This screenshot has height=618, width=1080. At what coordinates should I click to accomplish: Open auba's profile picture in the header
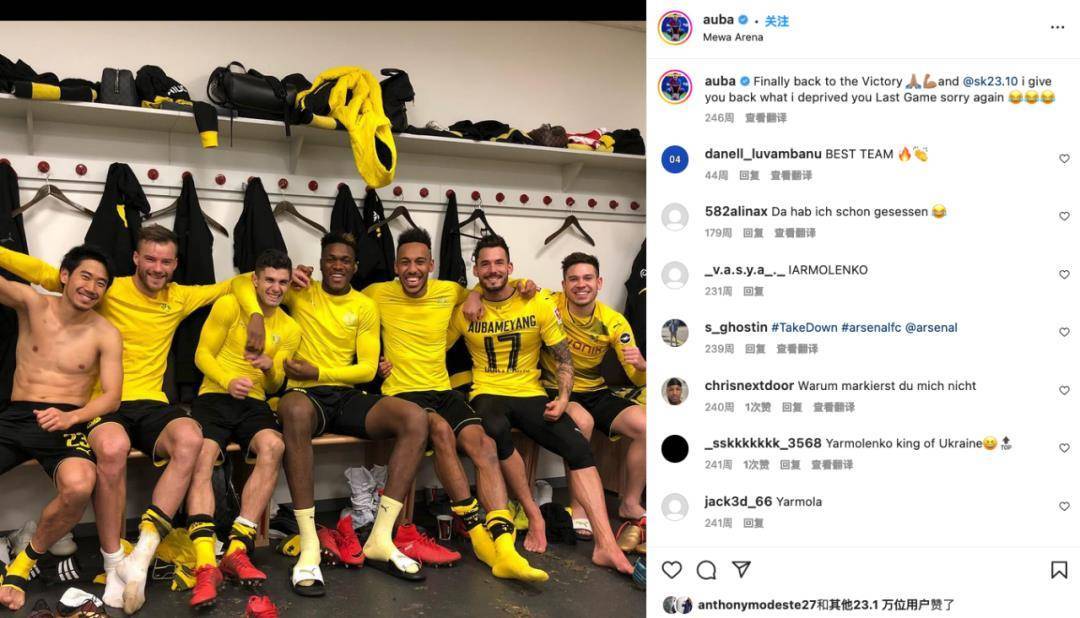675,28
